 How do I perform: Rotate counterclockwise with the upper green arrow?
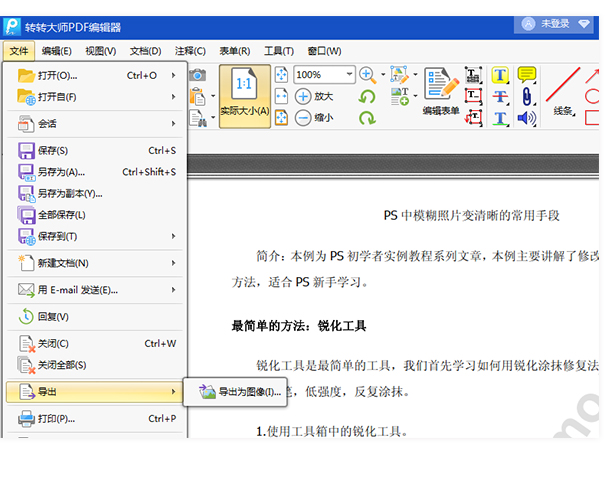367,96
